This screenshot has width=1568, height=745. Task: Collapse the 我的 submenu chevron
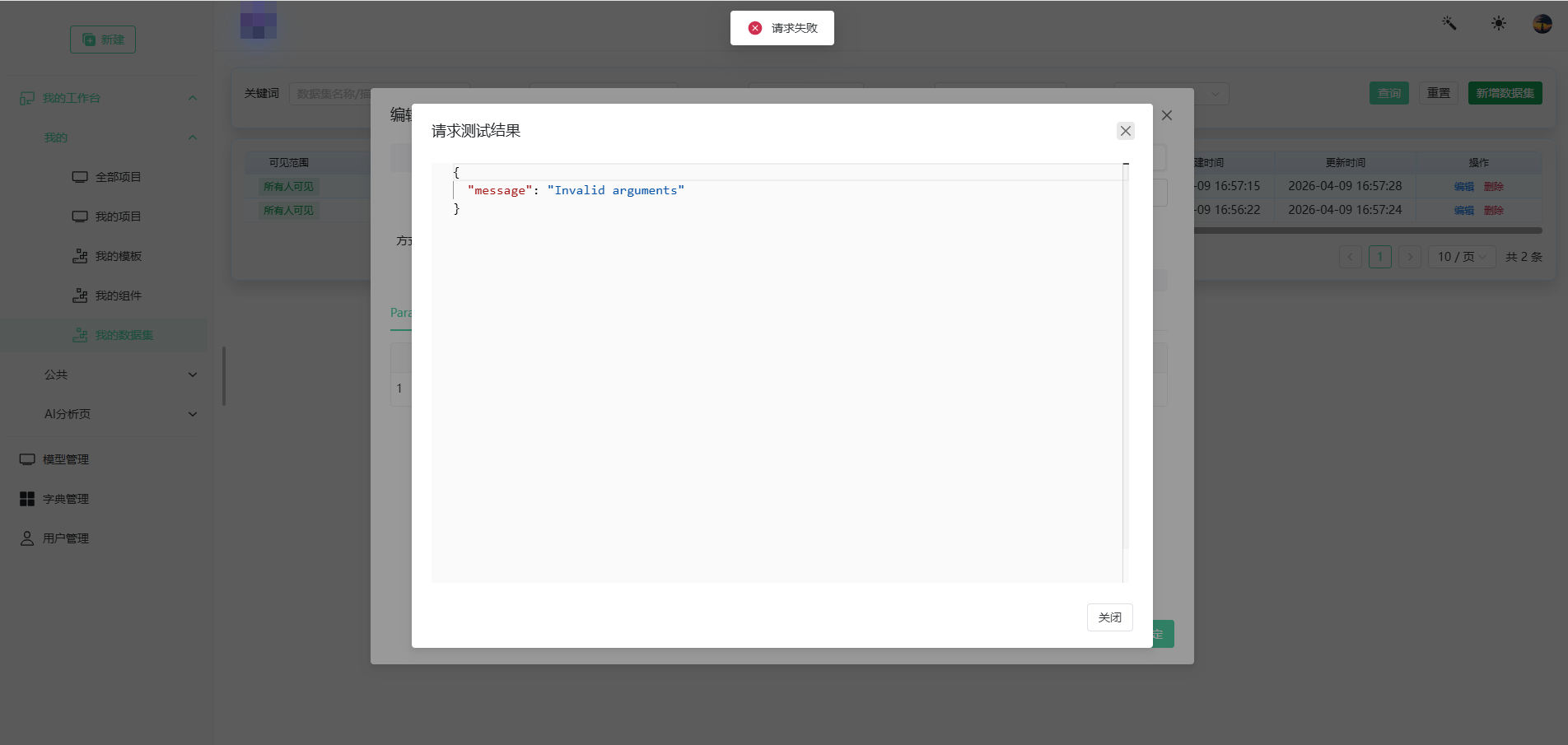pos(193,137)
